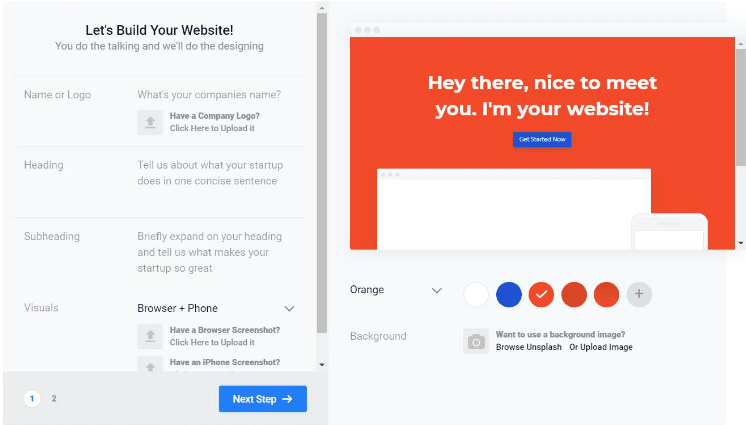Expand the Orange color theme dropdown
The height and width of the screenshot is (425, 746).
click(396, 290)
